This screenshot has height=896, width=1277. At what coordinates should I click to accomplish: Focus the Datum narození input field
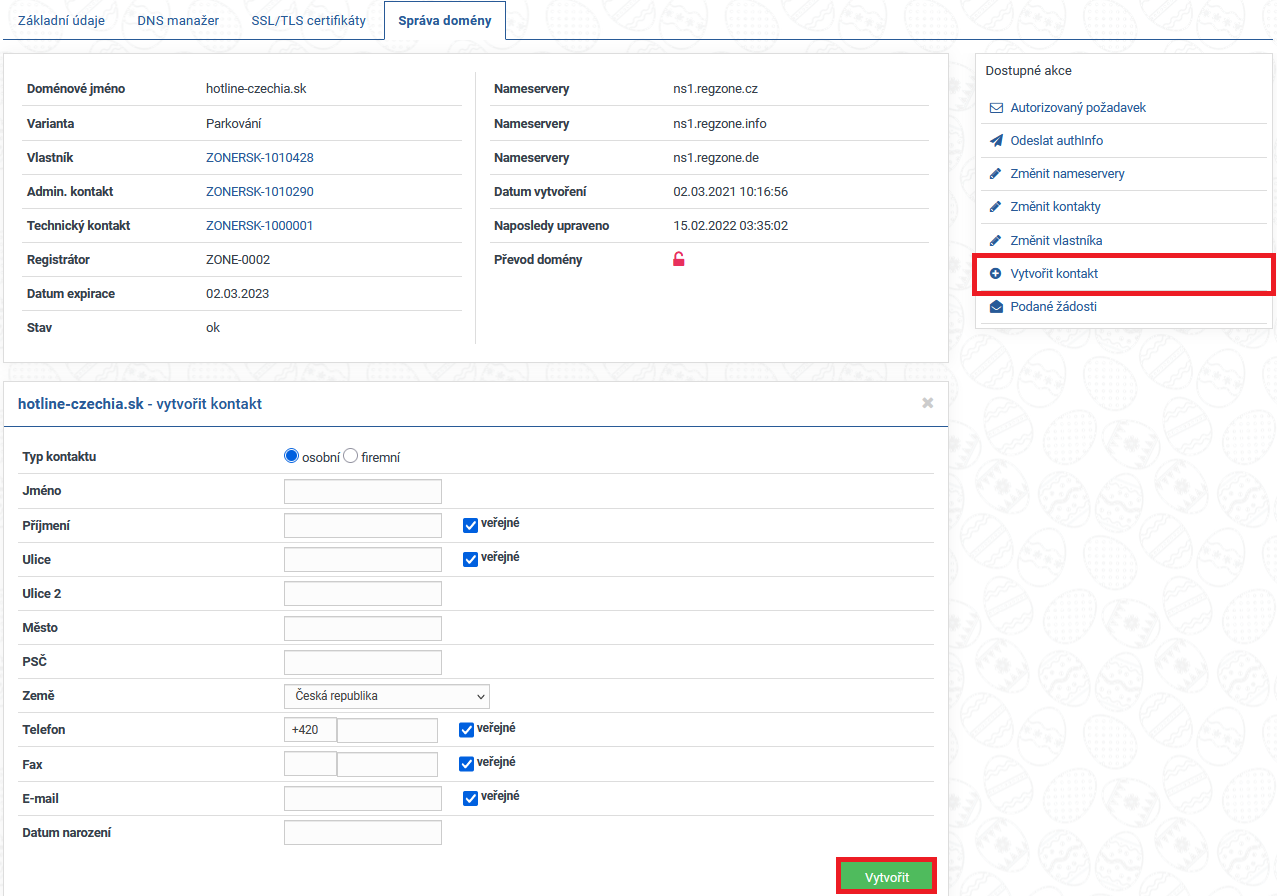point(362,833)
